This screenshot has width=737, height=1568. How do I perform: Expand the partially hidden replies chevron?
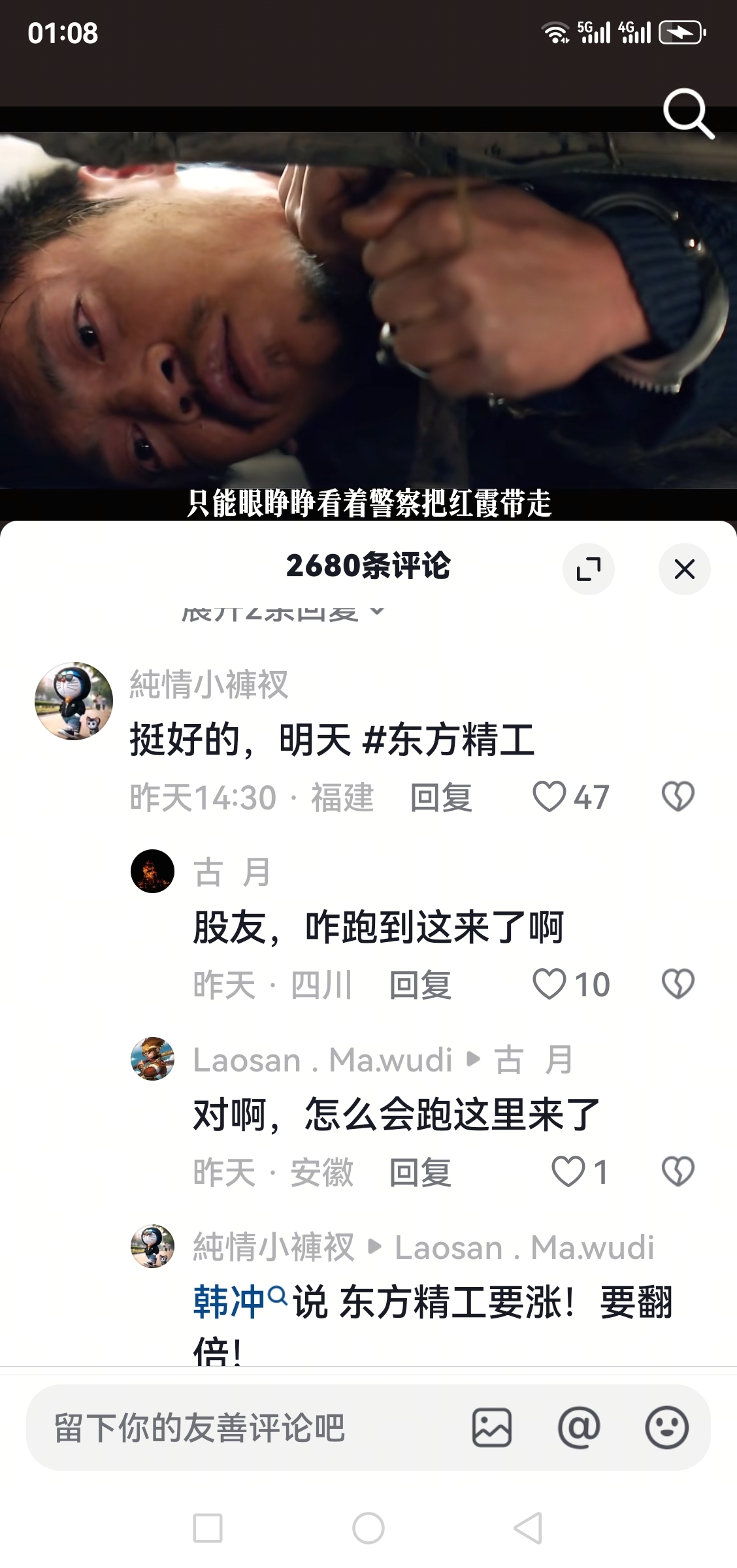(x=377, y=612)
